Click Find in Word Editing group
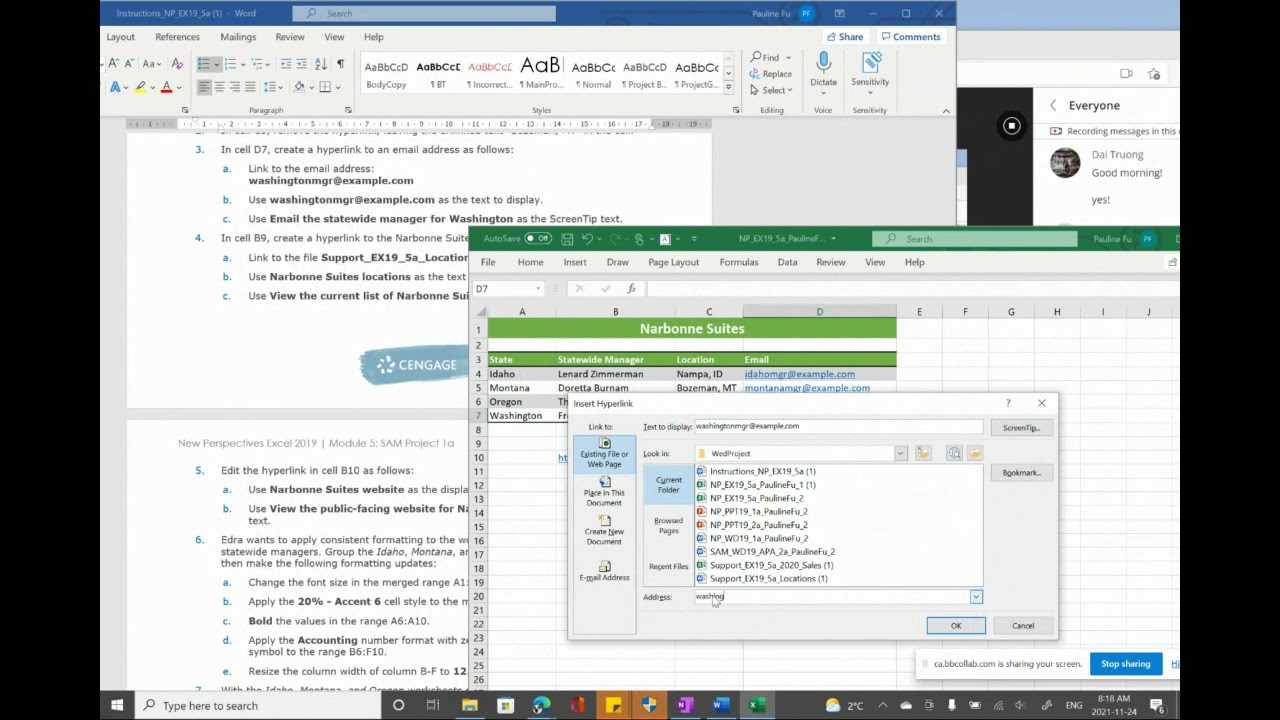Screen dimensions: 1280x720 [x=765, y=57]
